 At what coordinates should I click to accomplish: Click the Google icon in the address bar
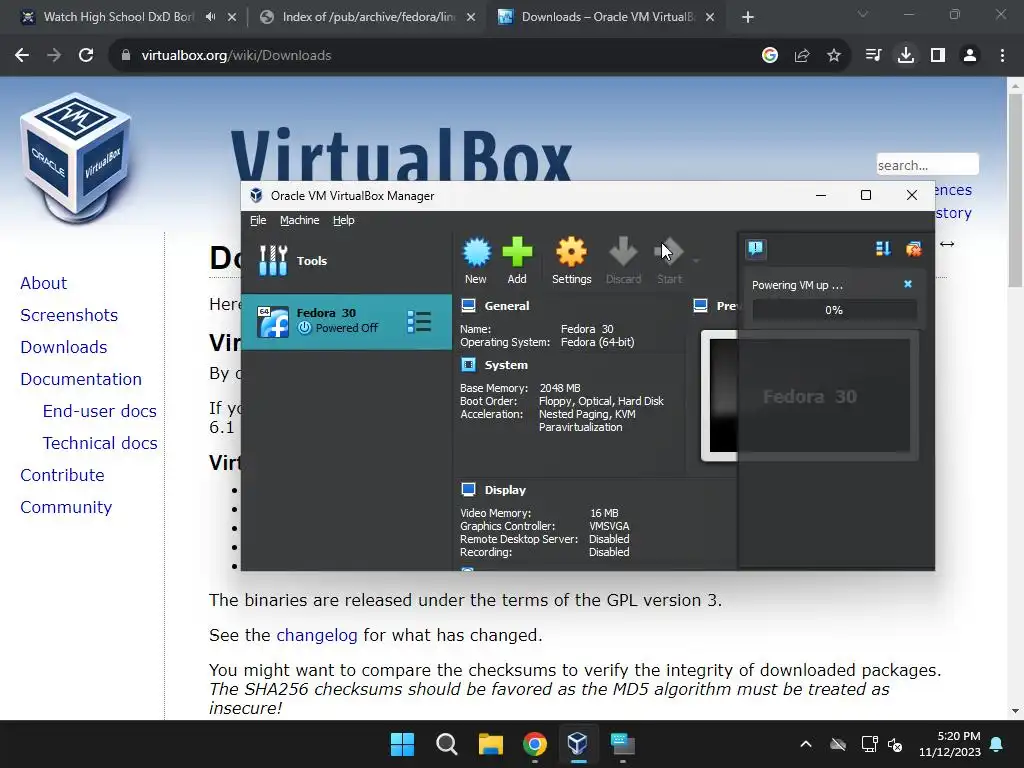770,56
